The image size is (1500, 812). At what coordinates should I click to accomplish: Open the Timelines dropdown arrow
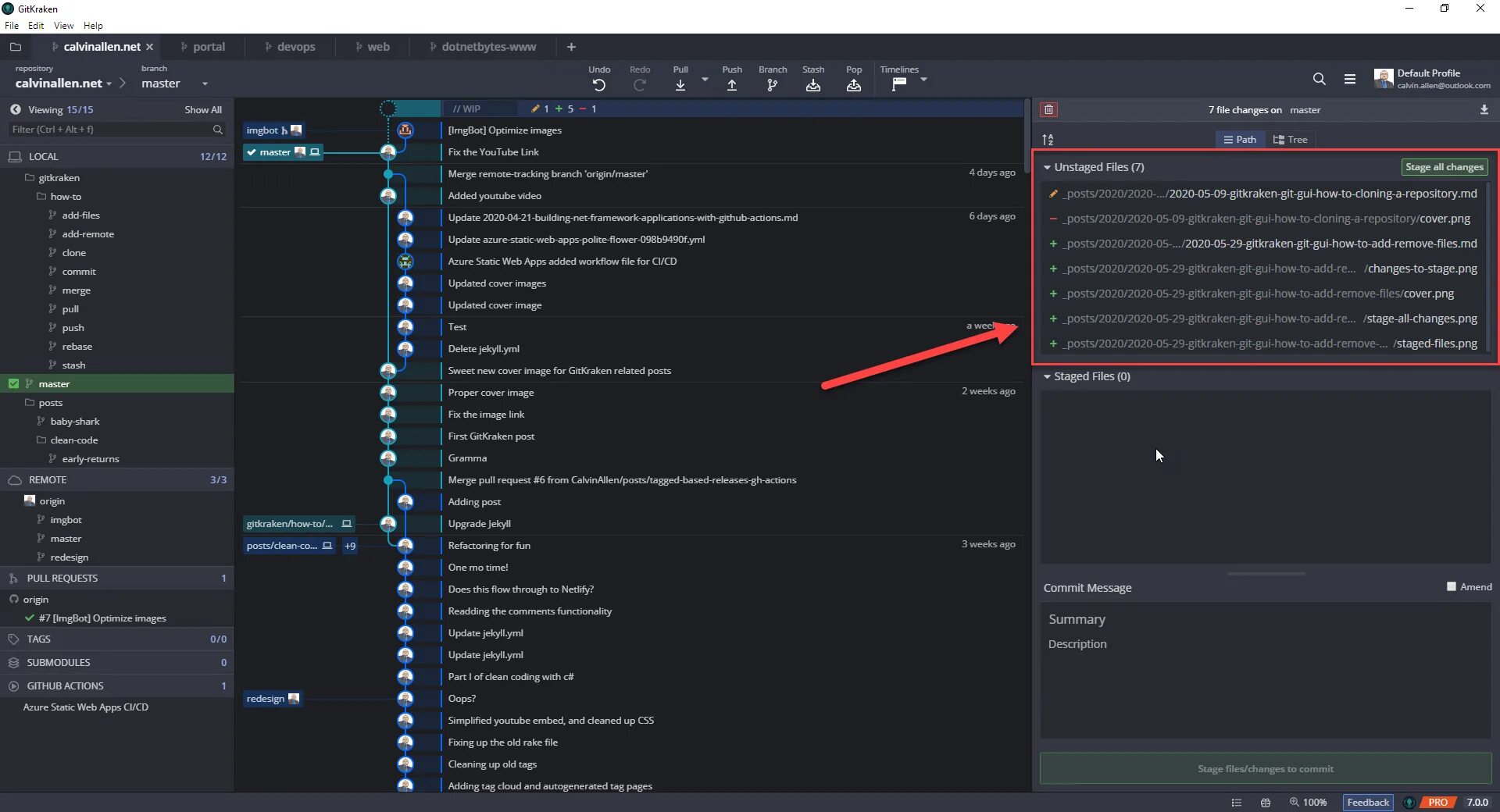[x=923, y=80]
